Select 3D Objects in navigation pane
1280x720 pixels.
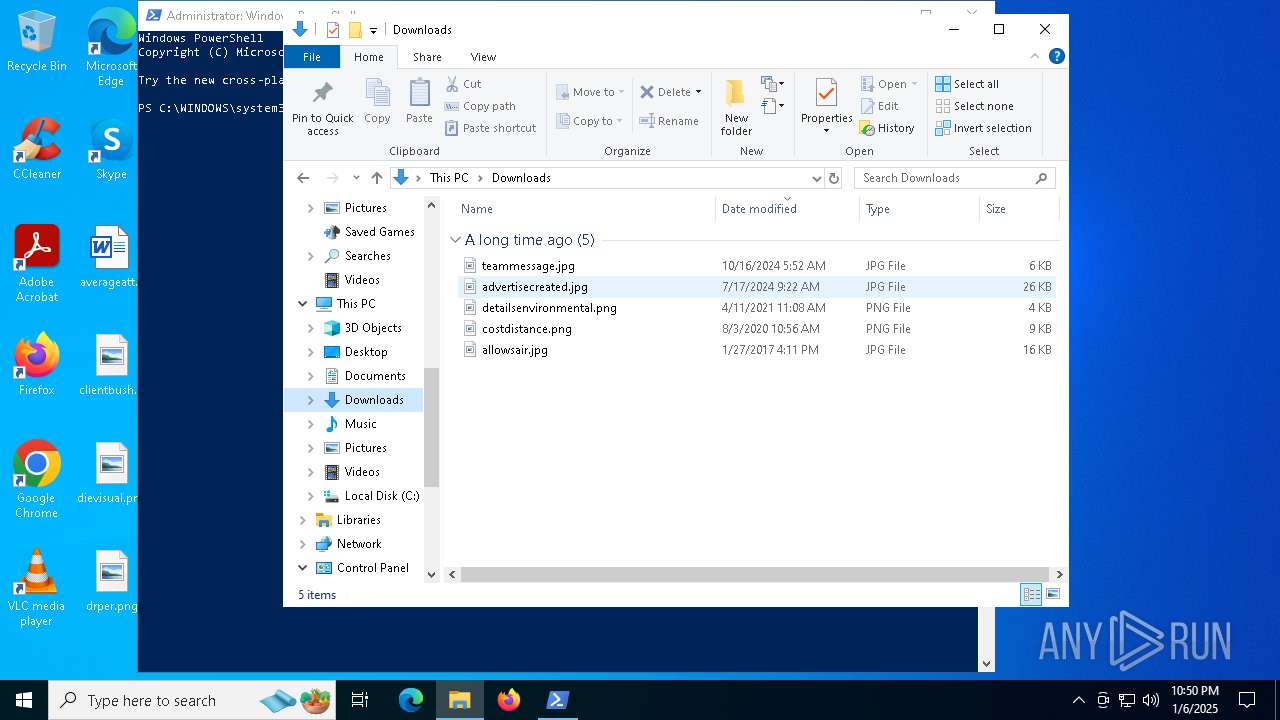tap(373, 328)
